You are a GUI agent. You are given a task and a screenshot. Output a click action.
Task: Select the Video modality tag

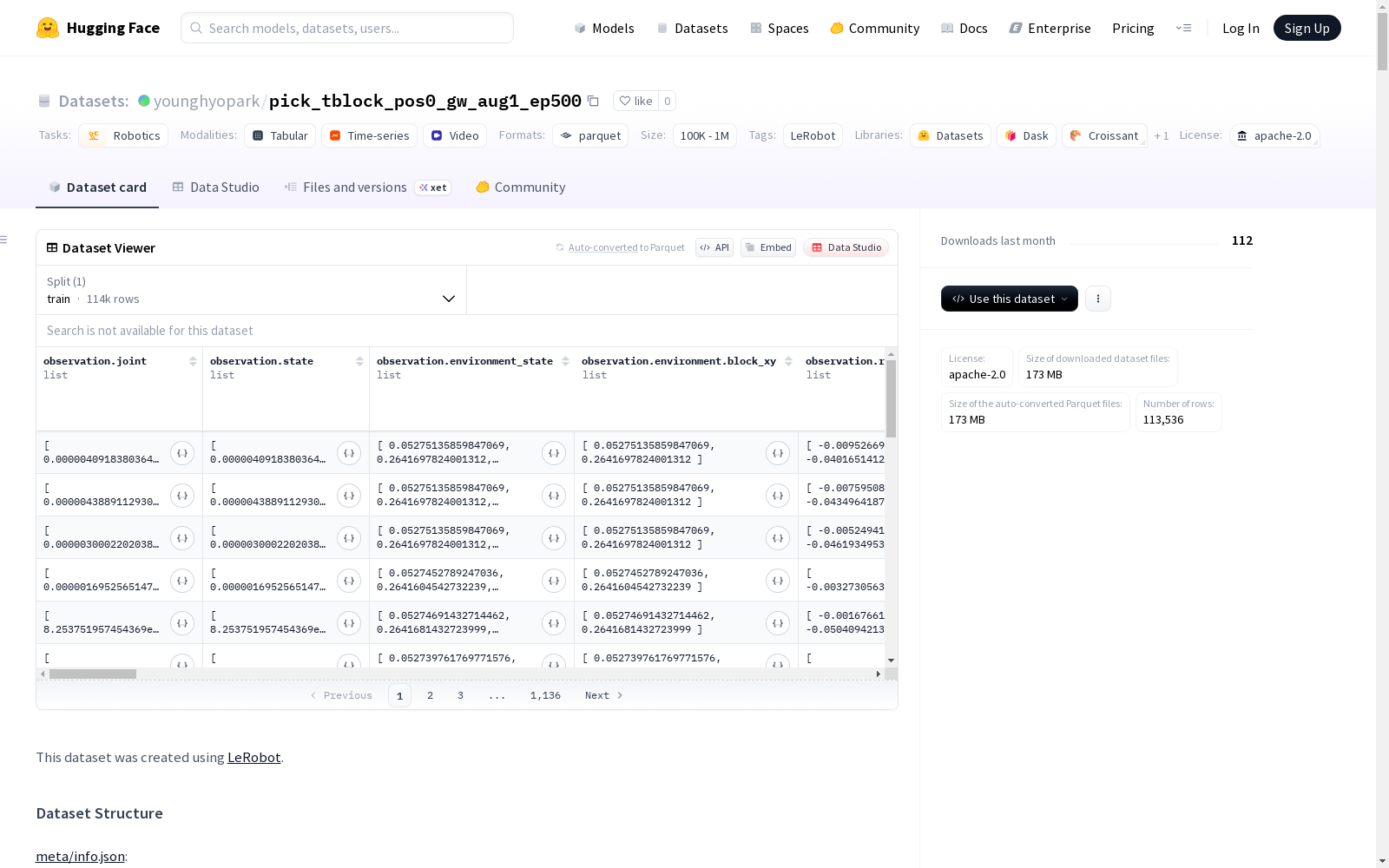(x=455, y=135)
